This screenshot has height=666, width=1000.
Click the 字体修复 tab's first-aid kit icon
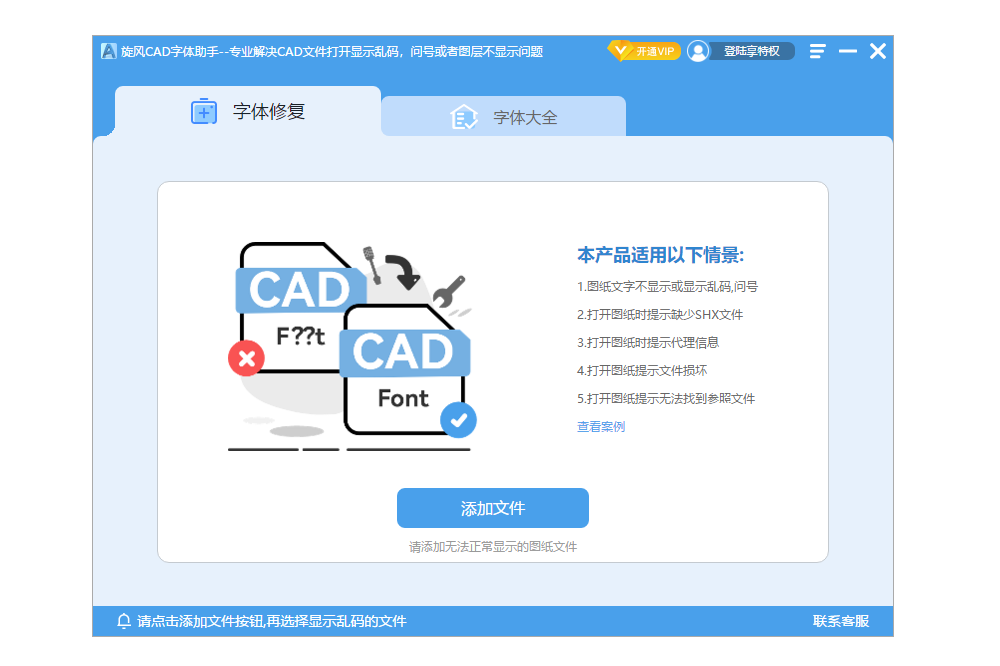pos(204,111)
